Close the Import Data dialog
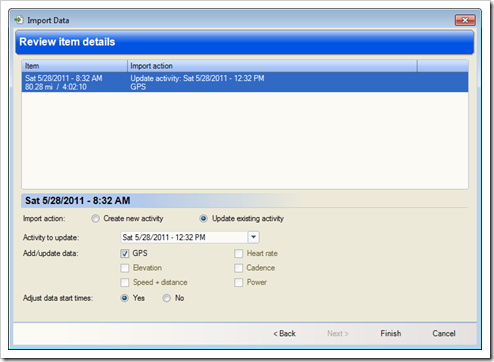The height and width of the screenshot is (362, 494). 465,20
